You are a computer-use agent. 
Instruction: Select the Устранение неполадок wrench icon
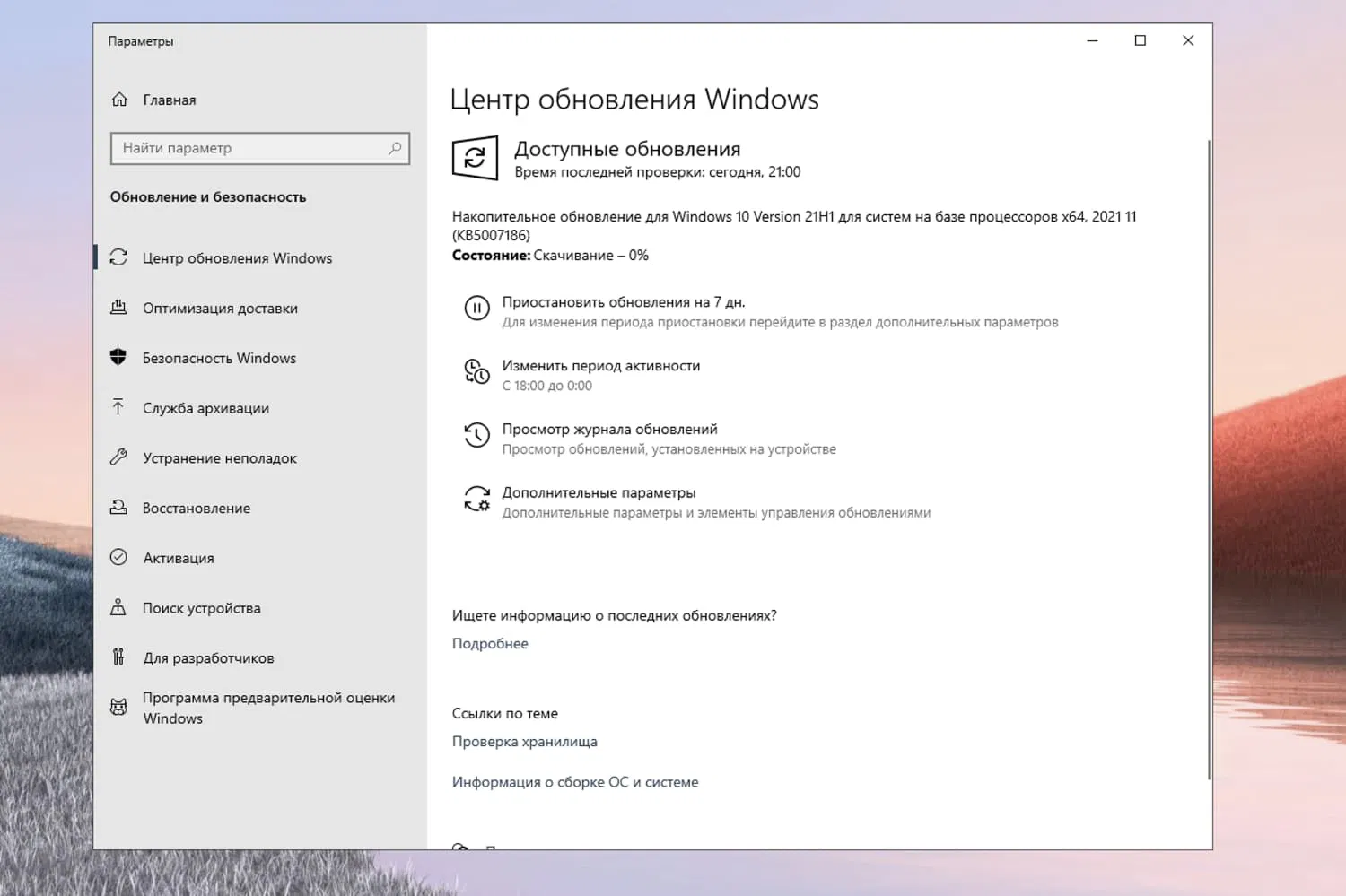(119, 458)
